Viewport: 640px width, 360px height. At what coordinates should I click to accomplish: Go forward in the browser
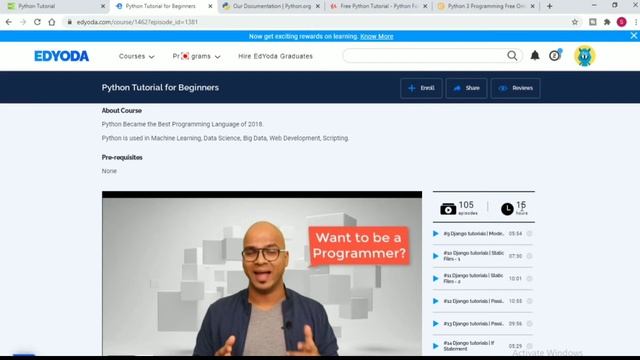coord(23,22)
